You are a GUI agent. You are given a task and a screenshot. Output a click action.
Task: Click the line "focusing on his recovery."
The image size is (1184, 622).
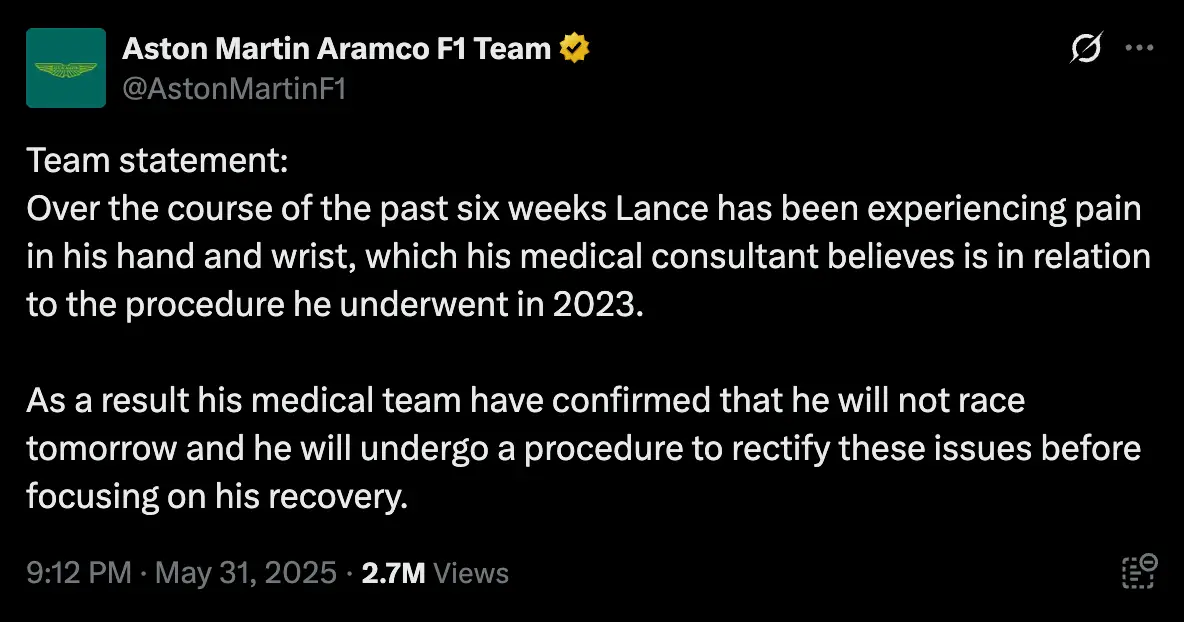218,497
